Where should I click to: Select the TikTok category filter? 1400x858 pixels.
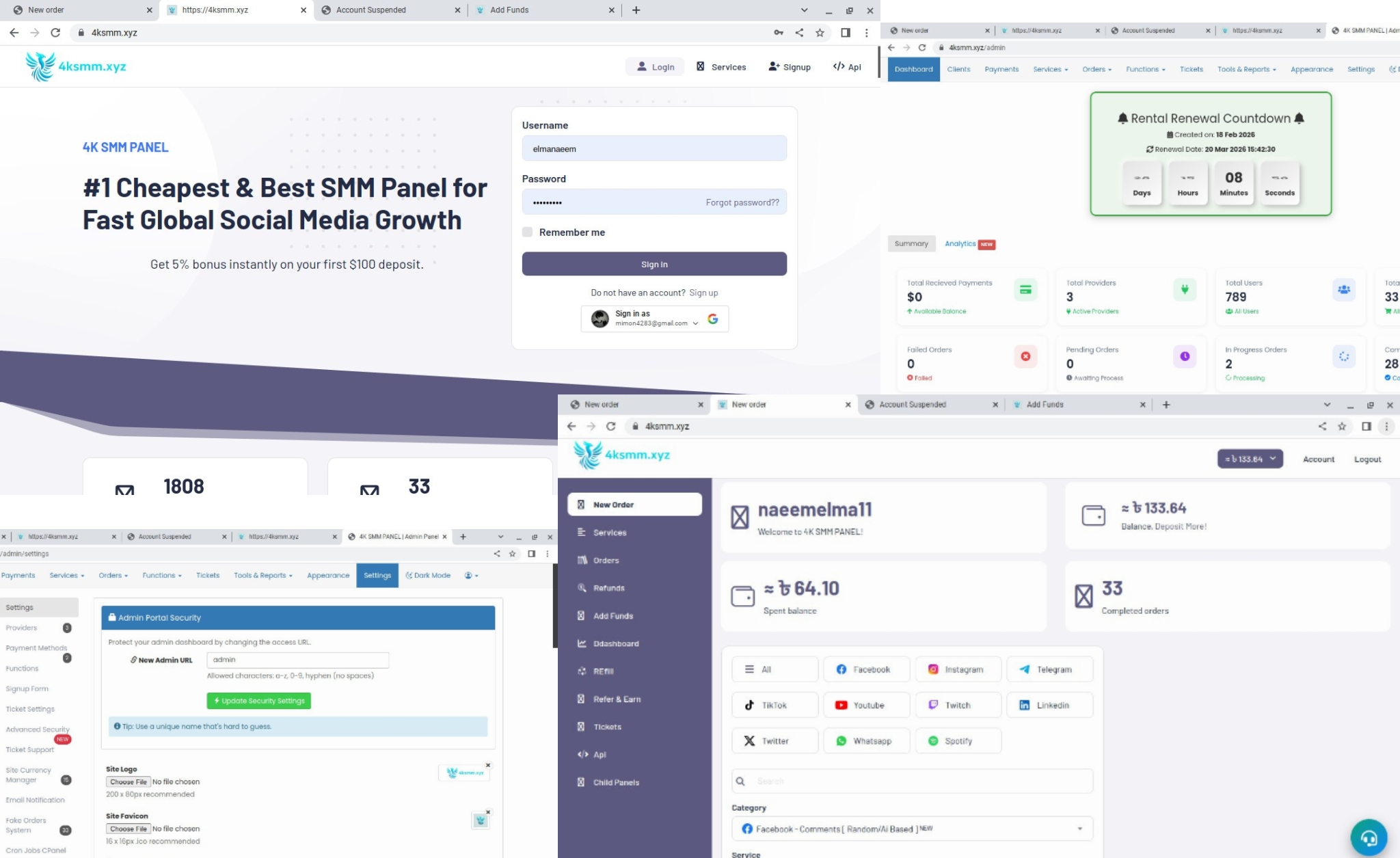point(775,705)
